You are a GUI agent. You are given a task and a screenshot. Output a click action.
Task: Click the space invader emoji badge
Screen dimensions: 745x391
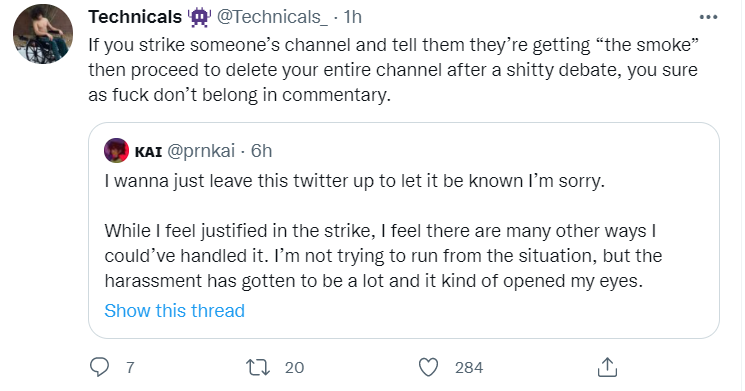point(200,18)
